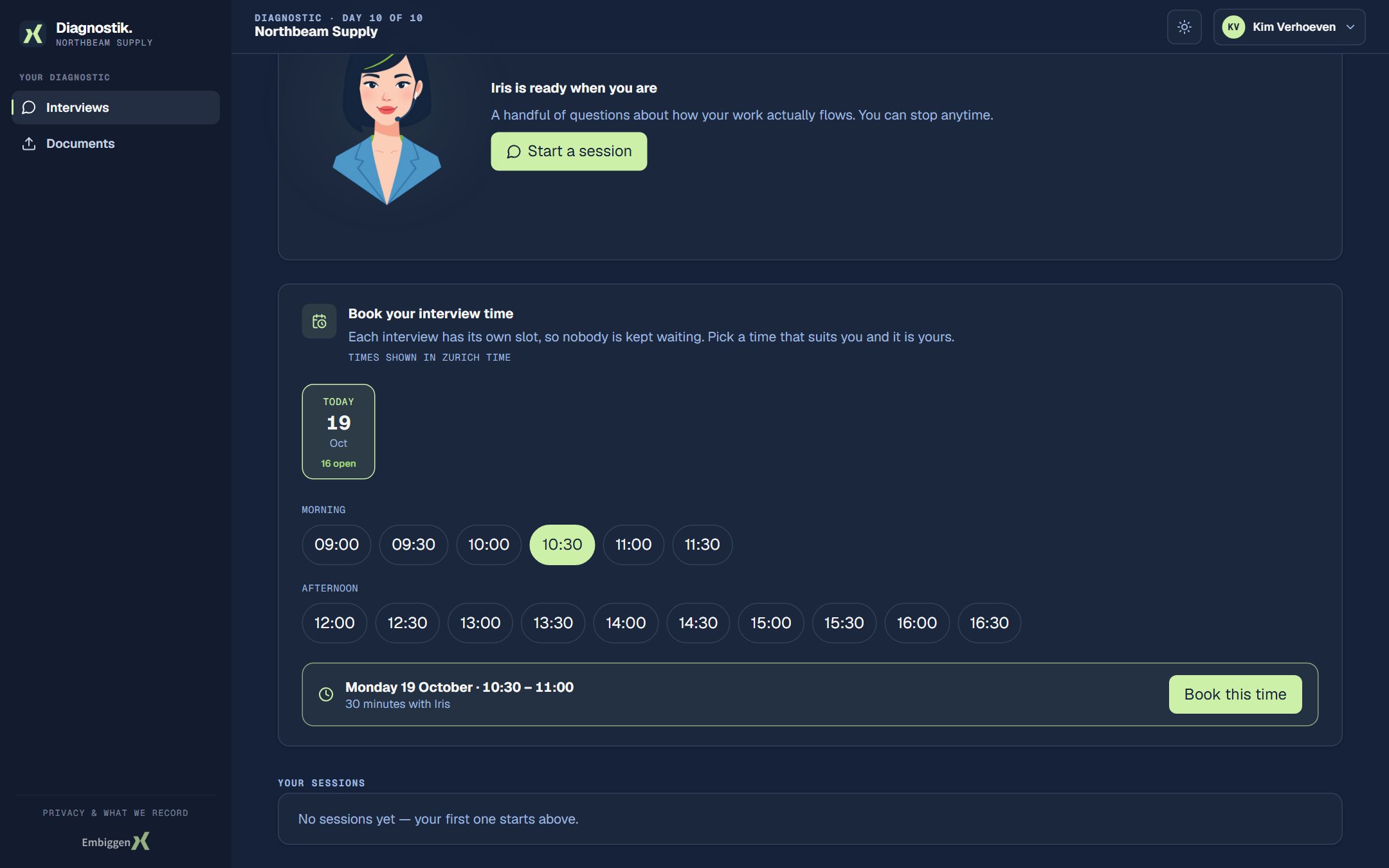Choose the 11:00 time slot
1389x868 pixels.
click(633, 545)
